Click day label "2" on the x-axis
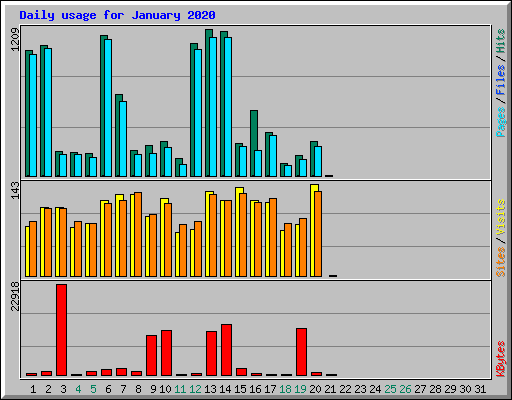 point(48,389)
